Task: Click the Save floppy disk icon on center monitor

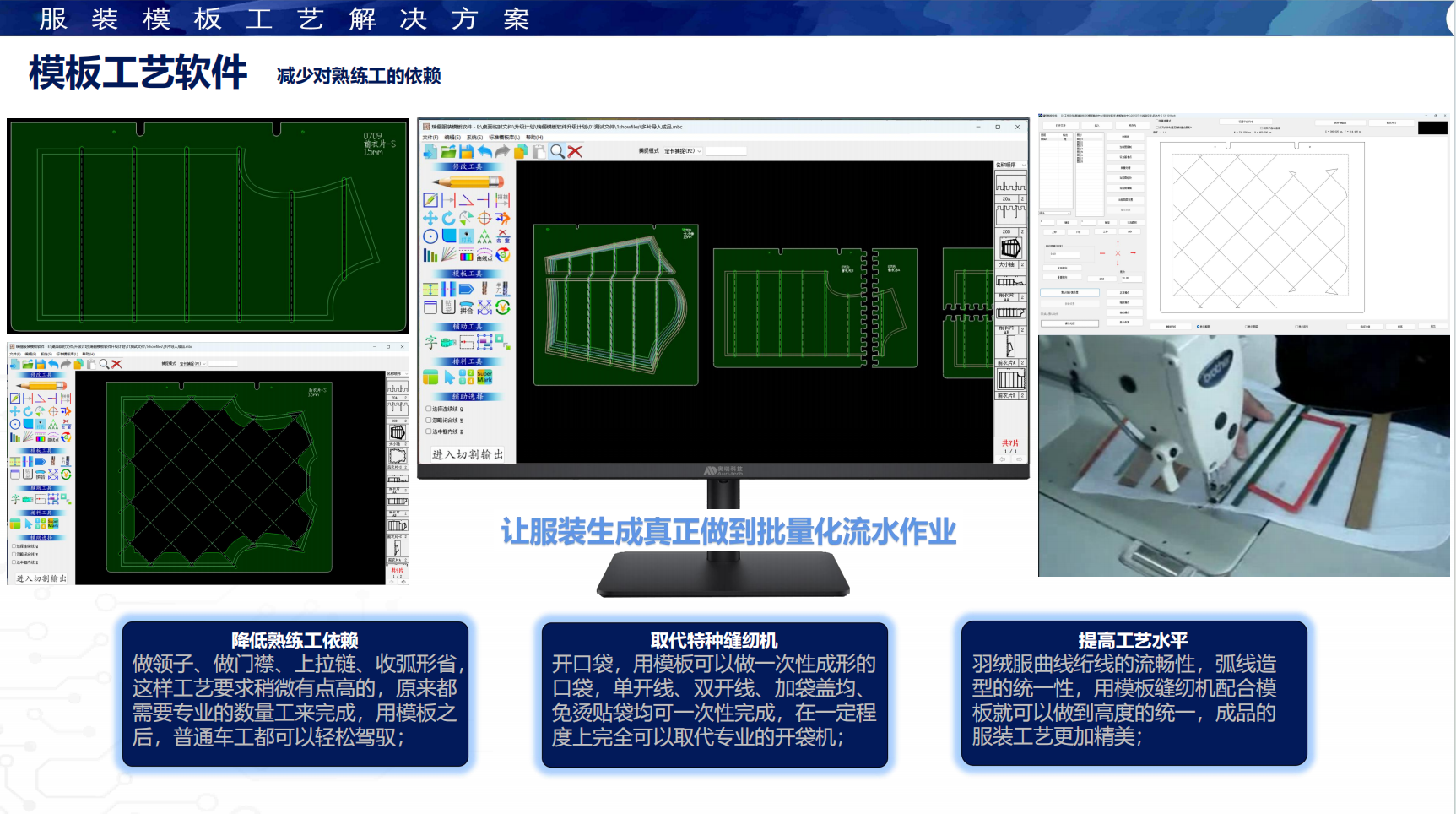Action: 466,152
